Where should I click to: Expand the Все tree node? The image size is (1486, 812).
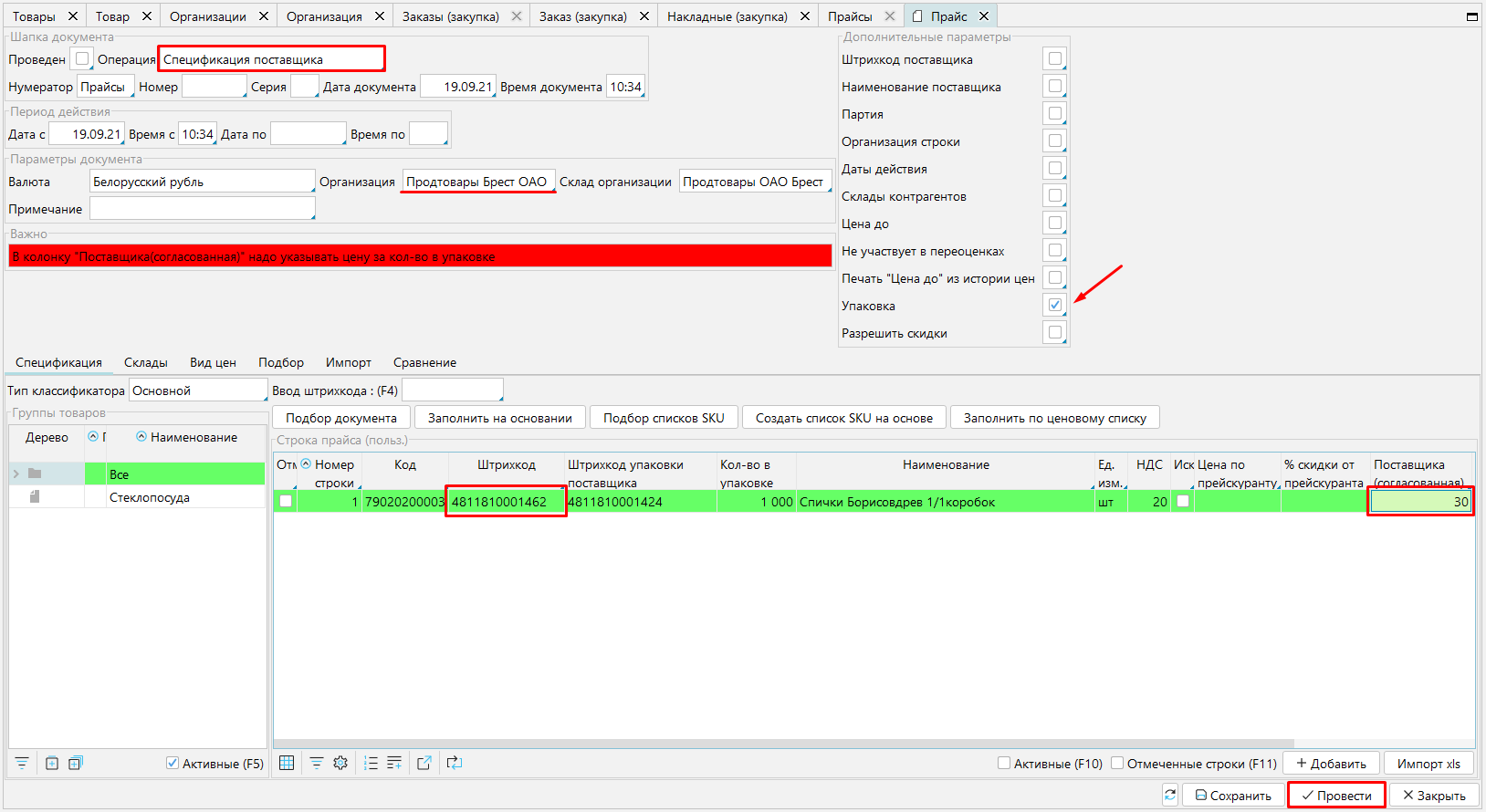coord(16,474)
